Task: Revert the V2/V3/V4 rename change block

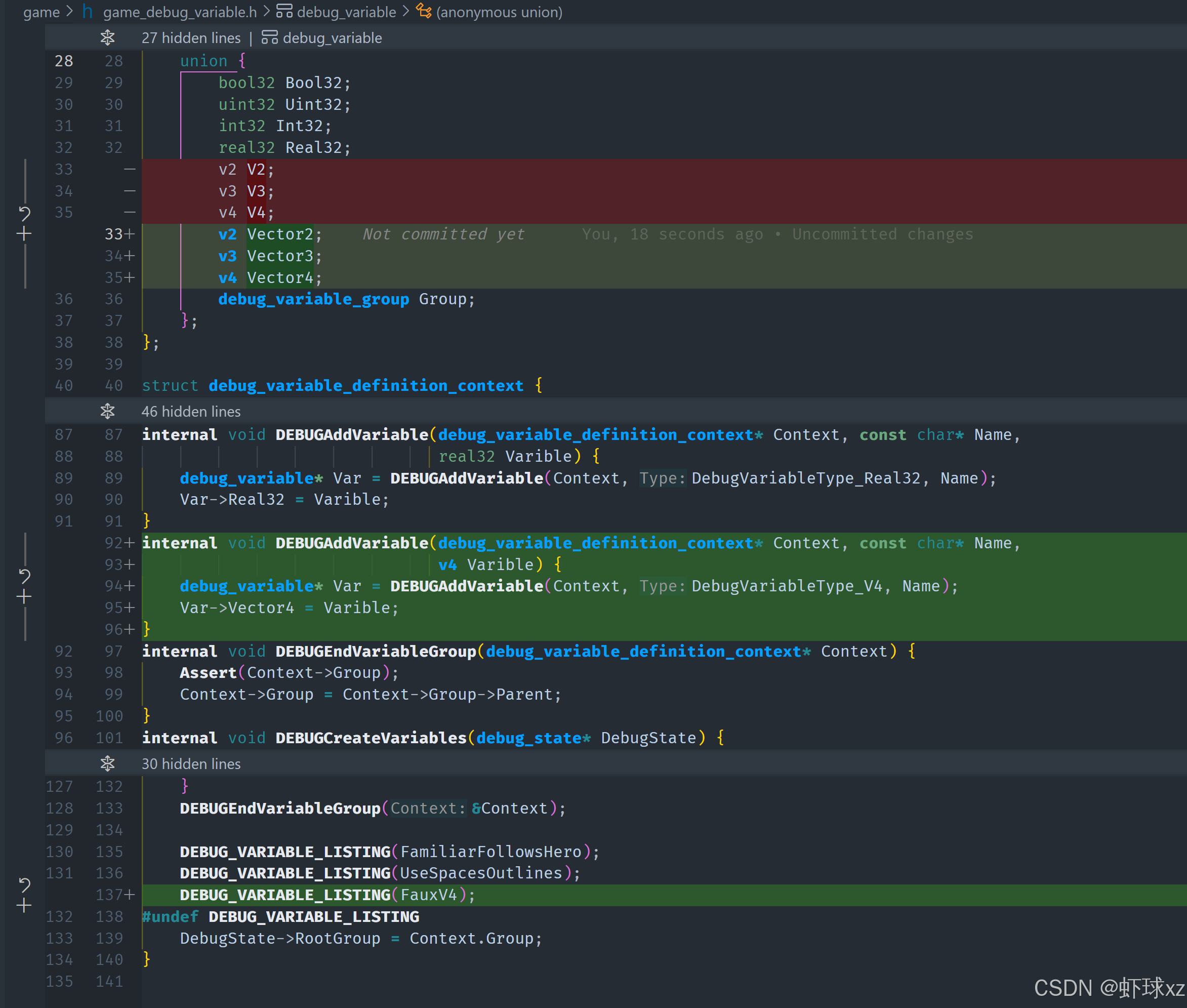Action: click(24, 214)
